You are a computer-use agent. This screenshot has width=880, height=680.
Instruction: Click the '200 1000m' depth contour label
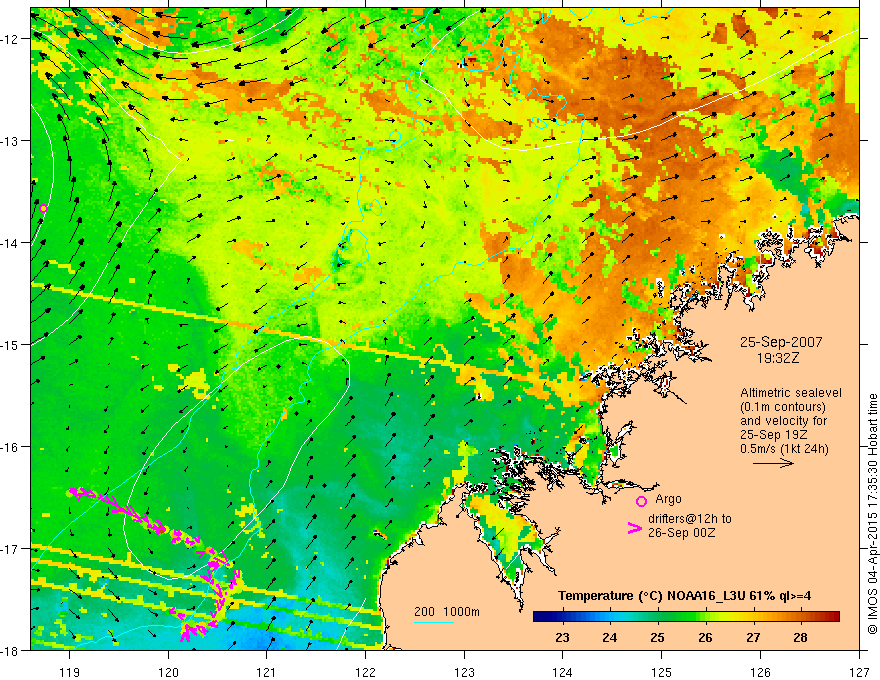447,612
